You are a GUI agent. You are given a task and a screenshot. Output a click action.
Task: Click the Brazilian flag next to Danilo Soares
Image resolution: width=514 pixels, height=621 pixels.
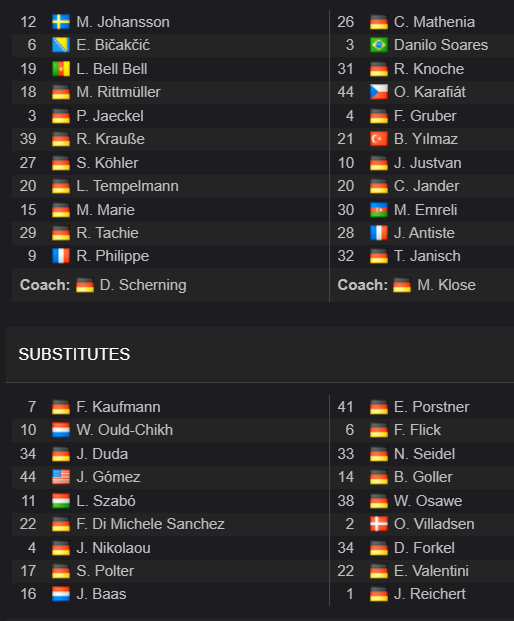click(x=379, y=45)
